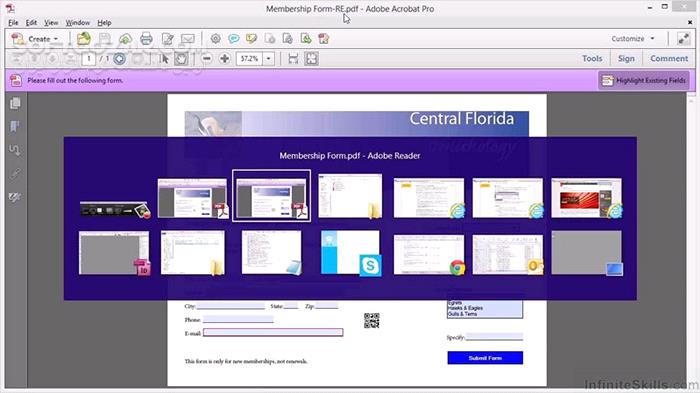Screen dimensions: 700x393
Task: Open the zoom percentage dropdown
Action: (x=268, y=59)
